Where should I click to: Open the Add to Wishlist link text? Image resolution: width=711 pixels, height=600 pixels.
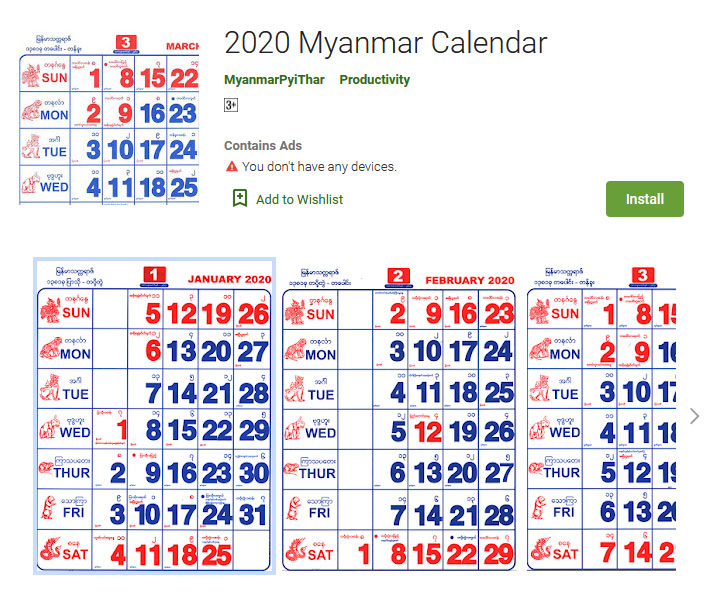[x=299, y=200]
